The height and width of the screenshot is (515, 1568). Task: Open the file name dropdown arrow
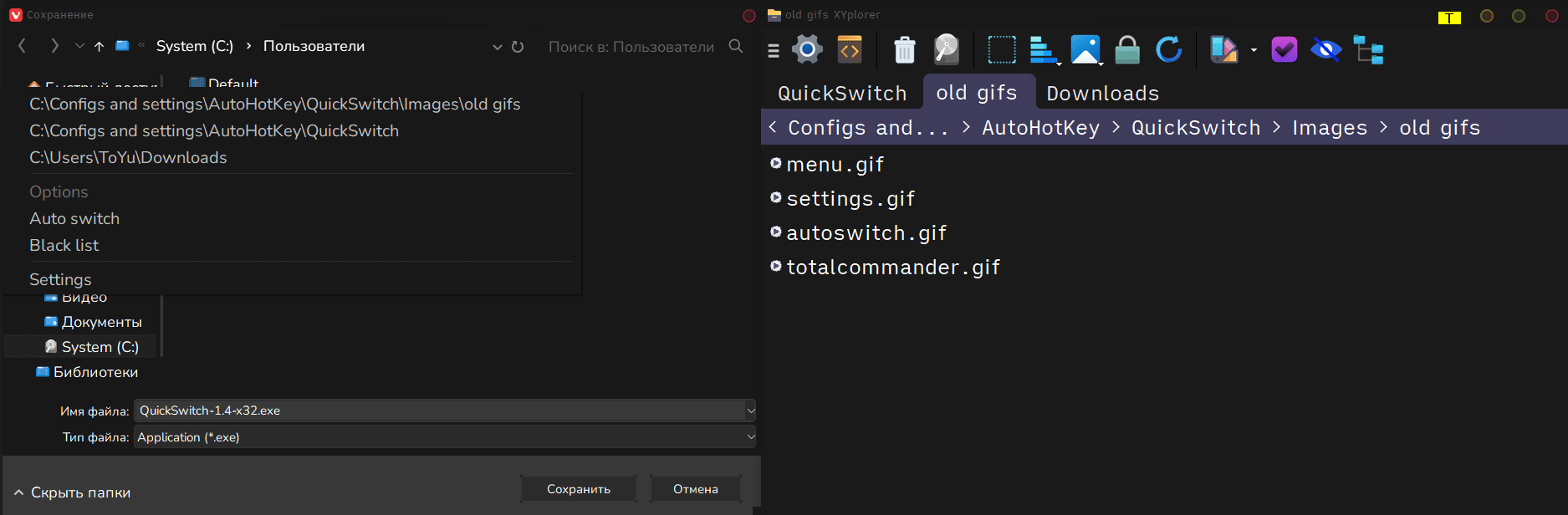click(750, 410)
